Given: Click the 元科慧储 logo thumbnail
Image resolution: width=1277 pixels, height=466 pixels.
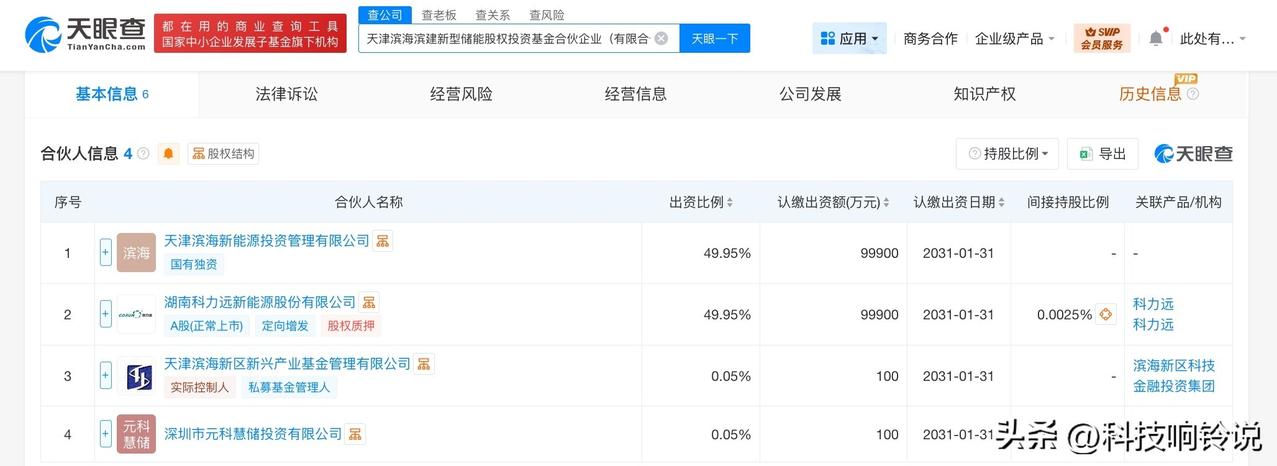Looking at the screenshot, I should click(136, 434).
